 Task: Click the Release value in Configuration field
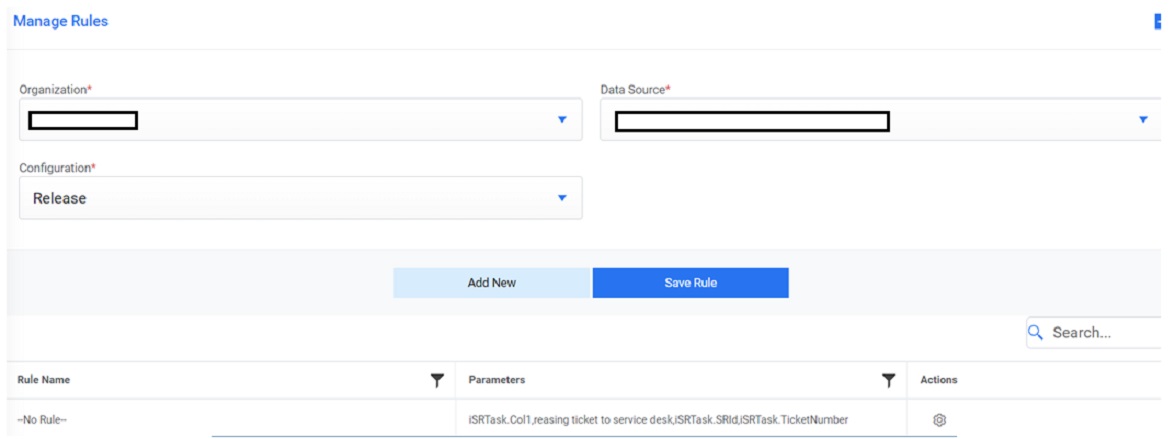point(60,198)
